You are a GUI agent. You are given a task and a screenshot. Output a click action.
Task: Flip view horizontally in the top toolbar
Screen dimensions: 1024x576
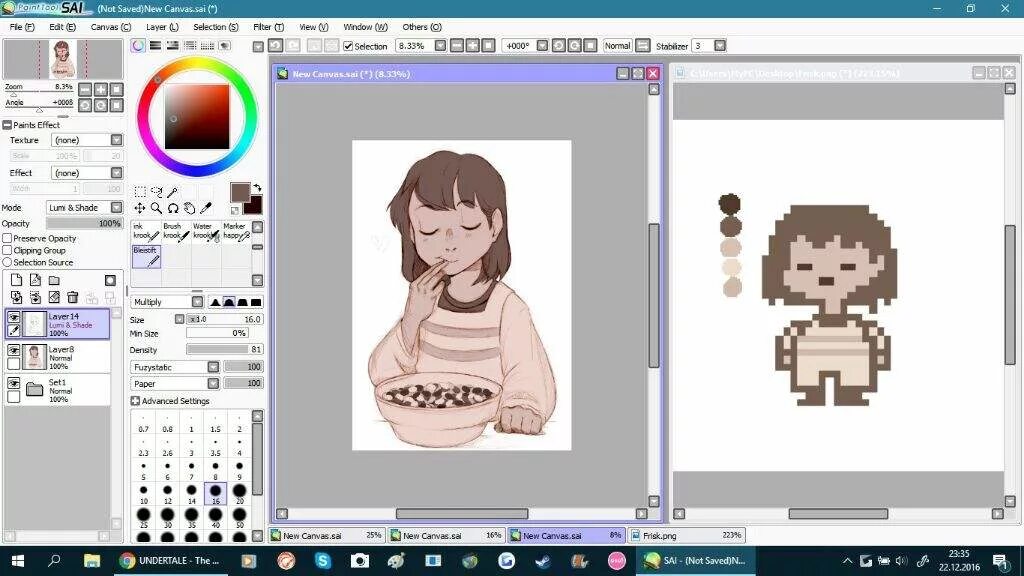[643, 46]
